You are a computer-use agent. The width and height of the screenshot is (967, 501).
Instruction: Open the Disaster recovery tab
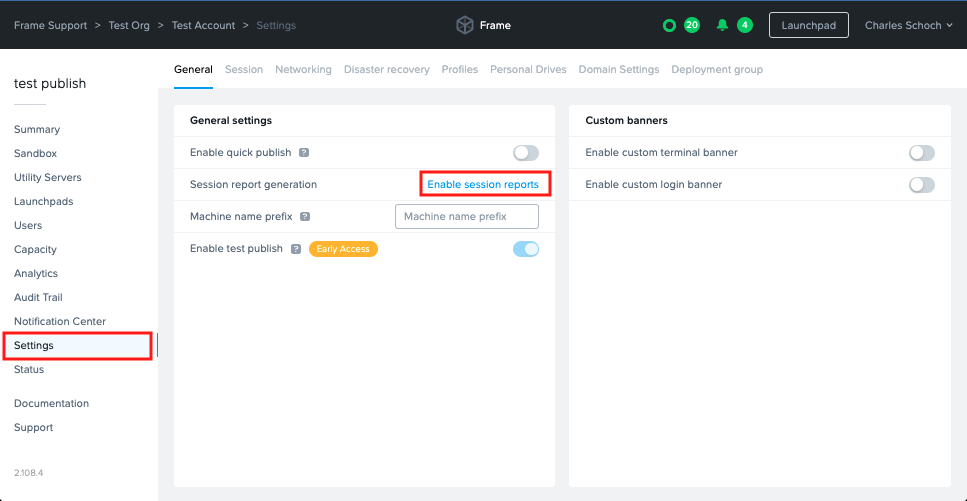(x=387, y=70)
